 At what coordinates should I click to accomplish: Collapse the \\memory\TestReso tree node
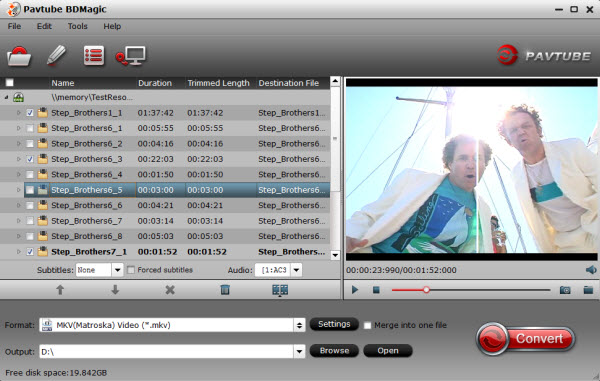(6, 98)
